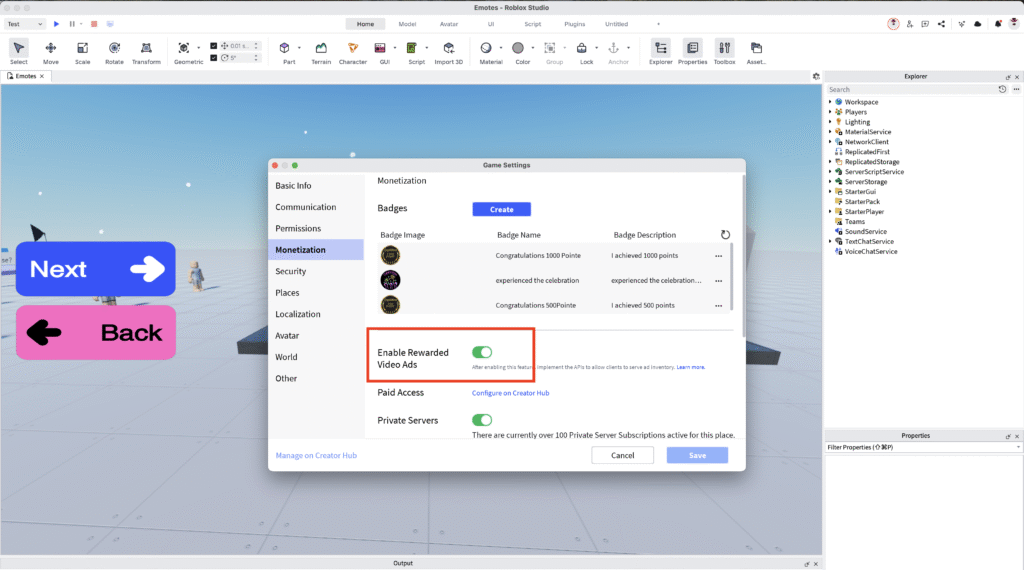Click the Explorer search field
1024x570 pixels.
pos(910,89)
